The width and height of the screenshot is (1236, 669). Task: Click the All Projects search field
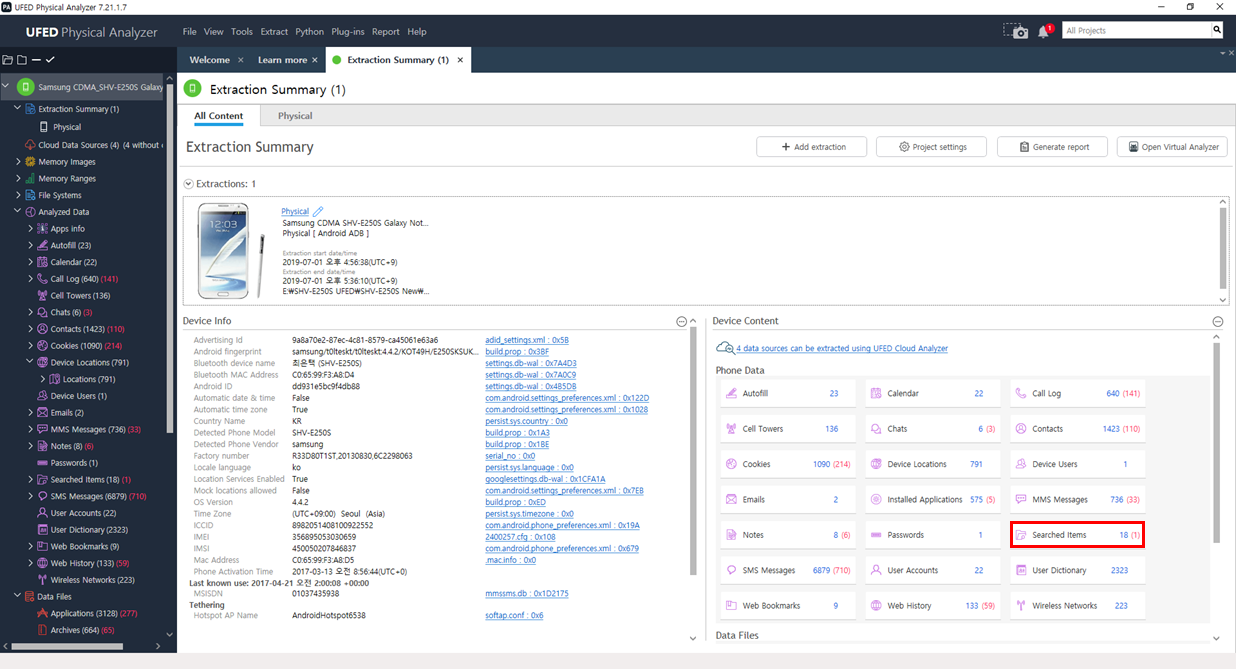tap(1135, 31)
